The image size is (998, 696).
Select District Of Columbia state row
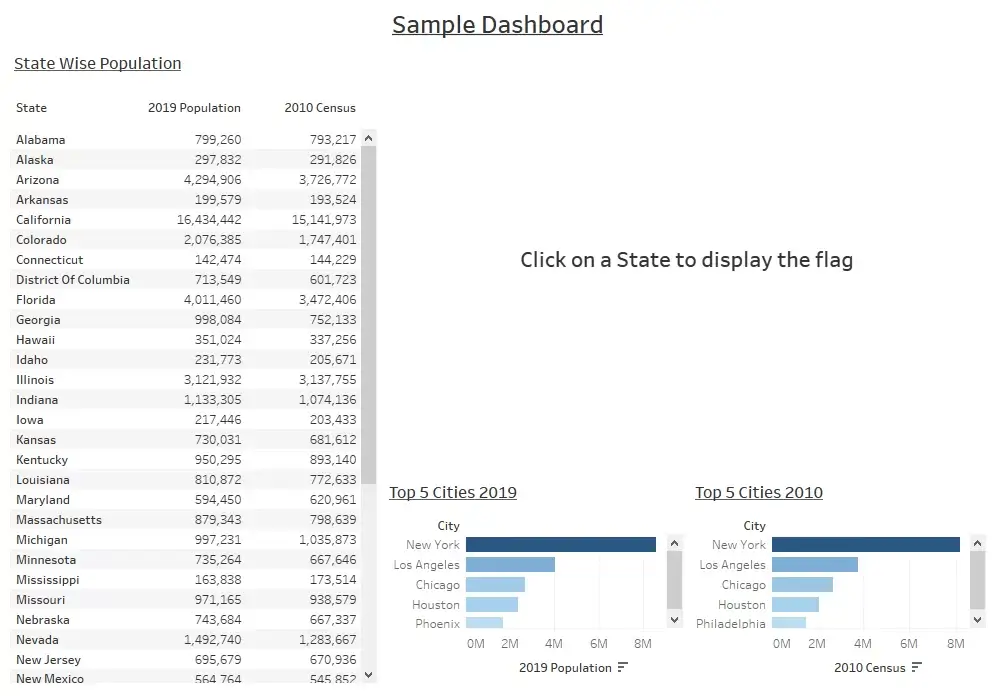185,280
